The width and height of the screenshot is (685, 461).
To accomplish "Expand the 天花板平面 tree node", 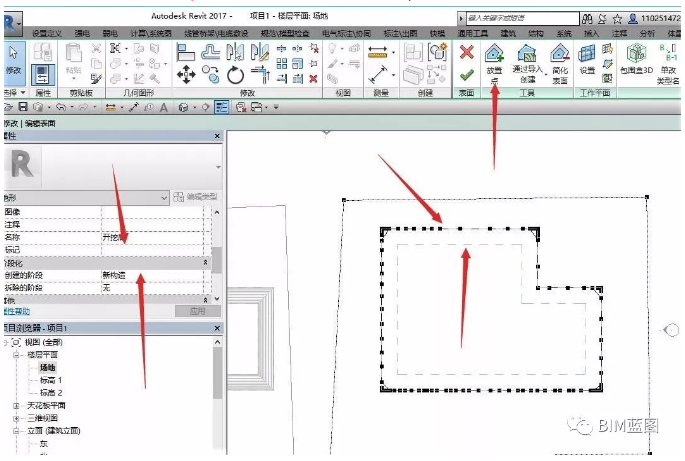I will coord(16,406).
